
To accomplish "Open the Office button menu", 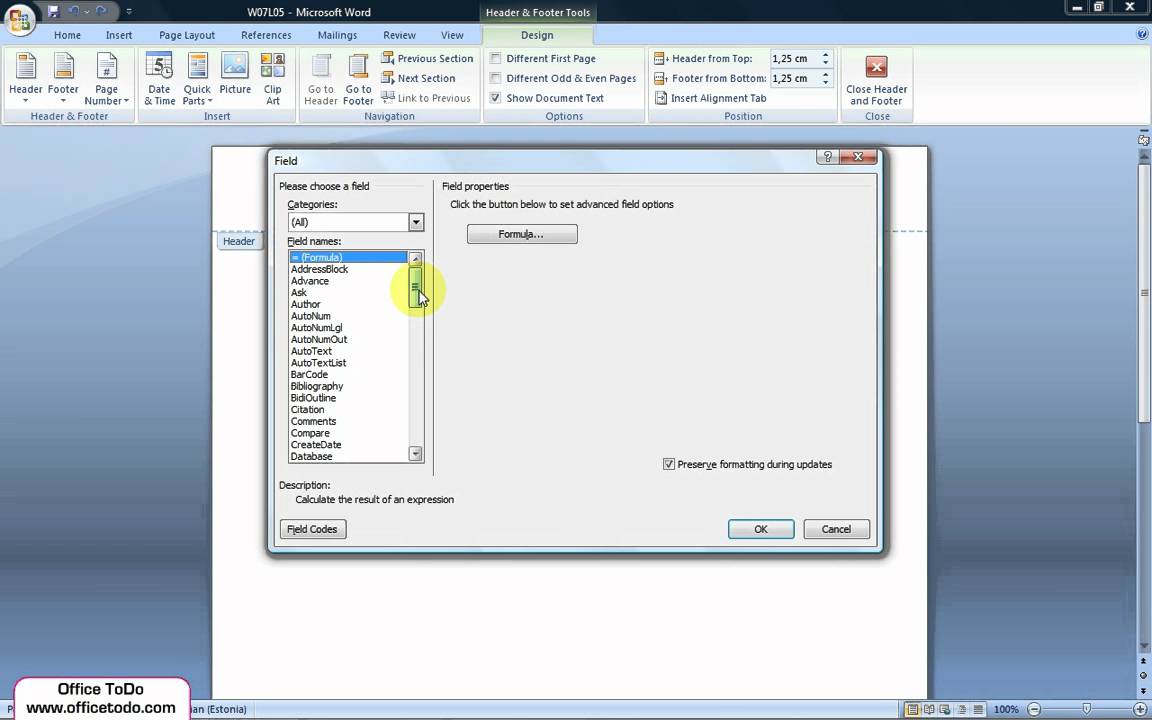I will (18, 19).
